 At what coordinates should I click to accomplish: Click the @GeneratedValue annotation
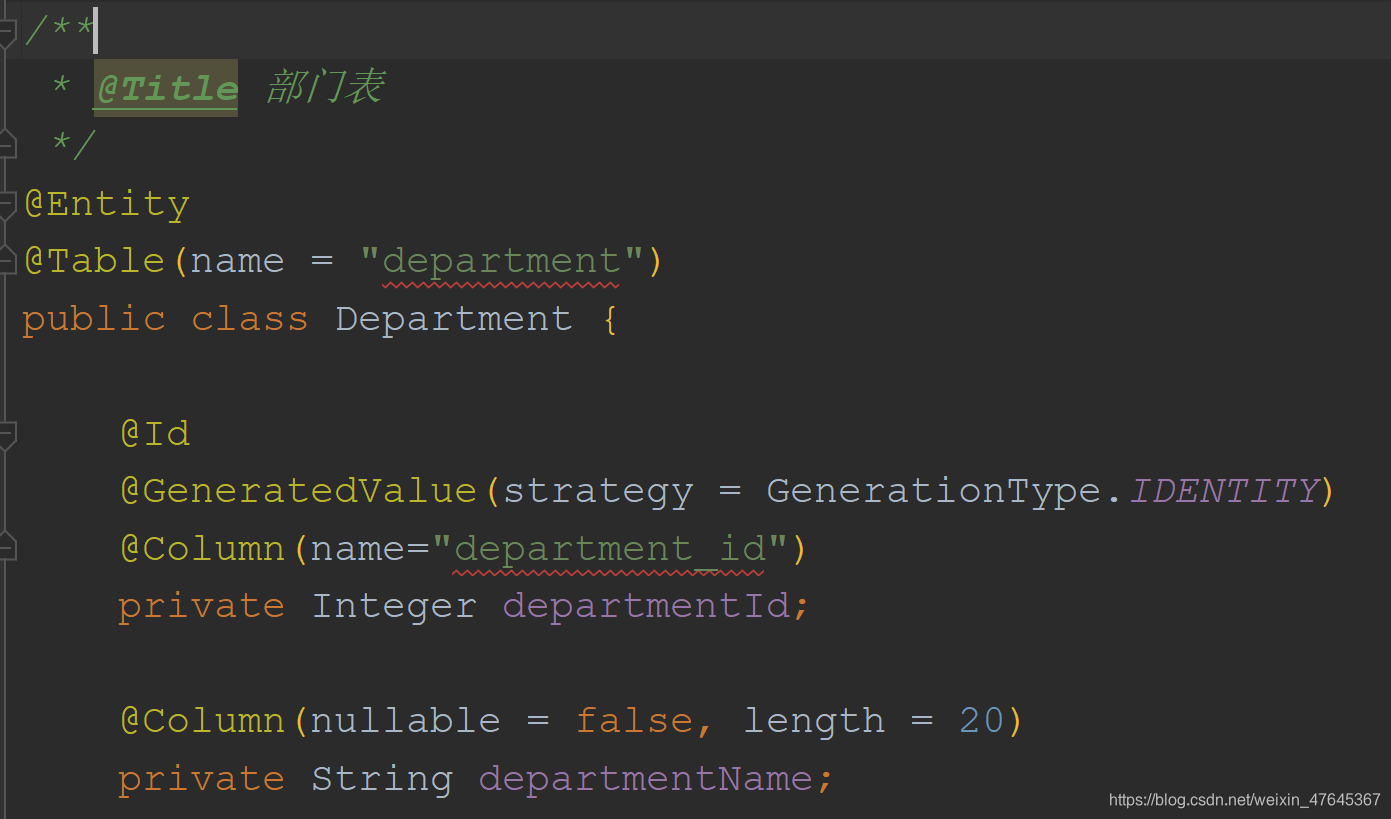click(x=298, y=491)
